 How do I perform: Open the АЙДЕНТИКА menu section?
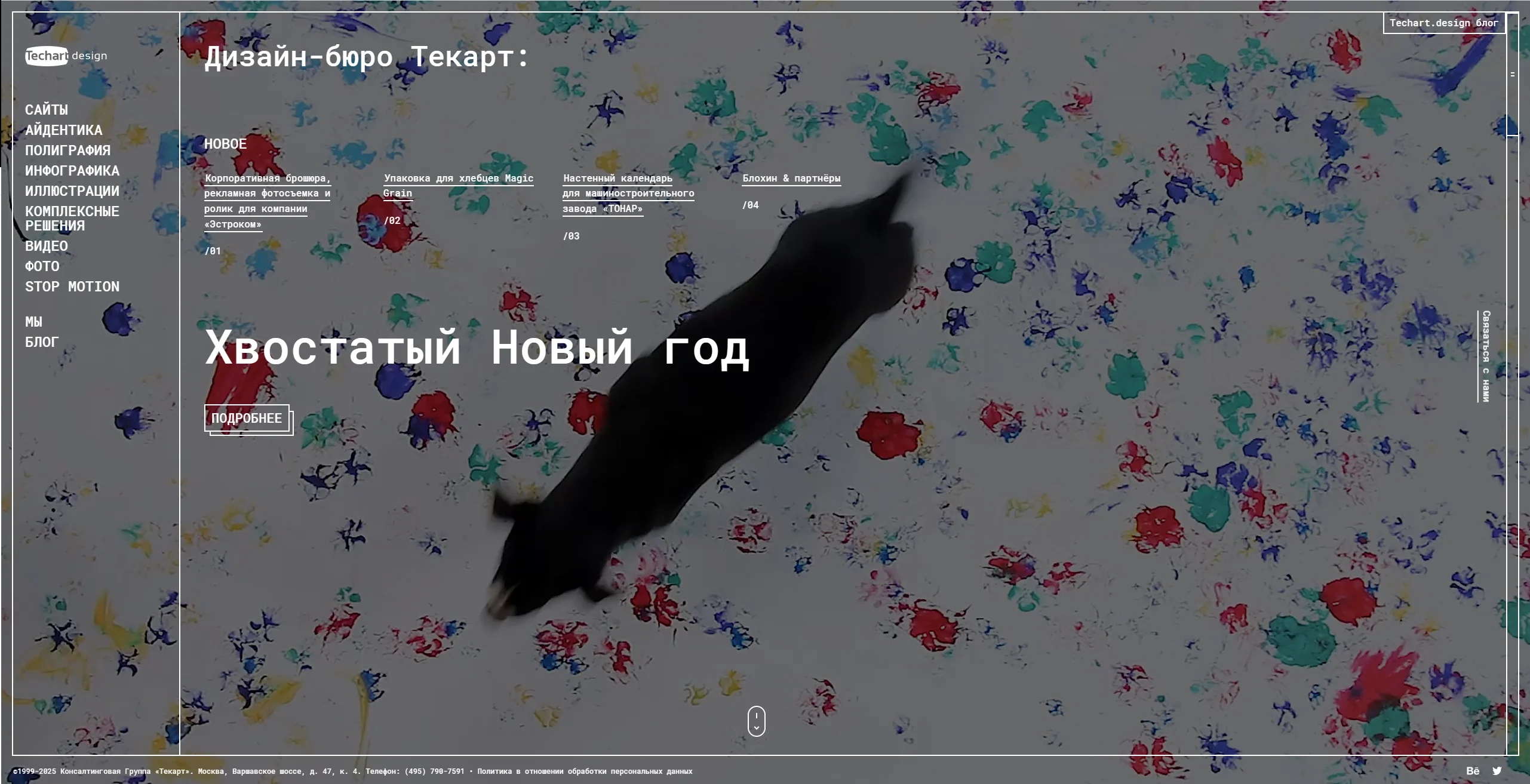pos(63,130)
